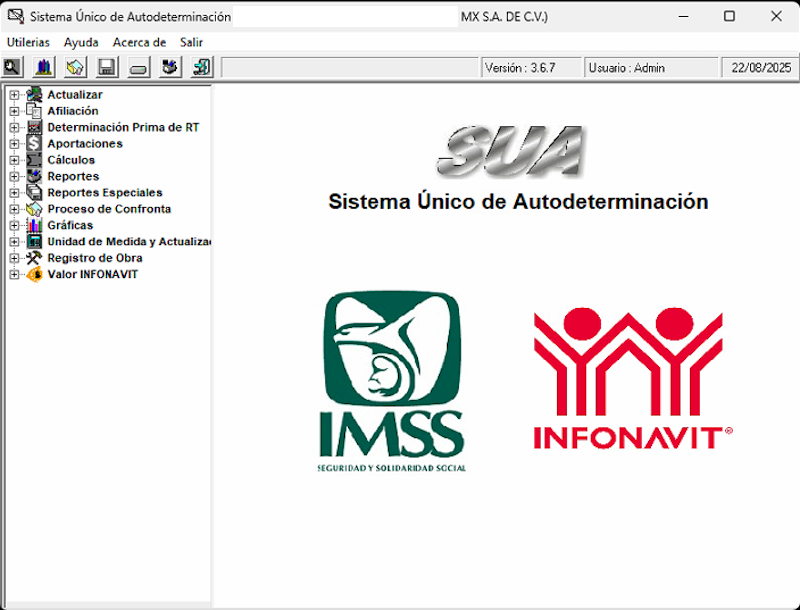Screen dimensions: 800x610
Task: Select the Aportaciones label in the tree
Action: [85, 144]
